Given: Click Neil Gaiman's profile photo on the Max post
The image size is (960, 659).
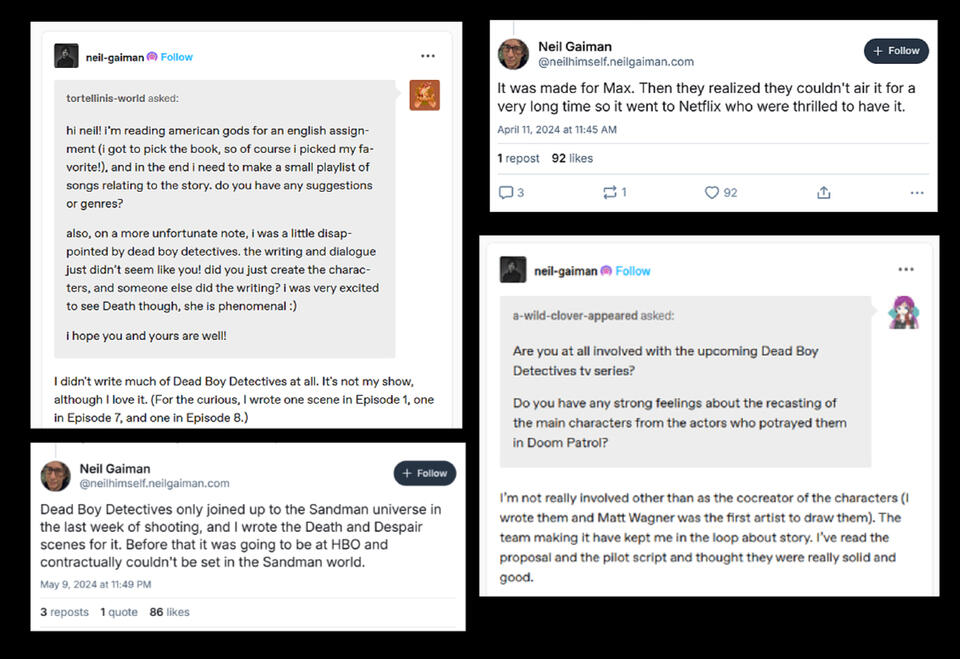Looking at the screenshot, I should tap(513, 54).
